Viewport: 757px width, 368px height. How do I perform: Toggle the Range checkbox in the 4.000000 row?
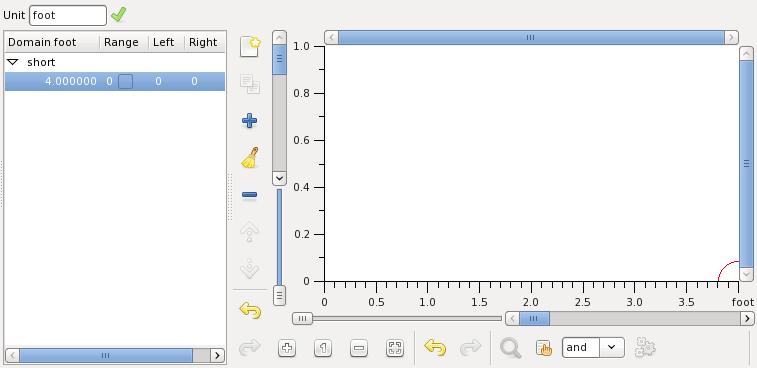click(126, 82)
